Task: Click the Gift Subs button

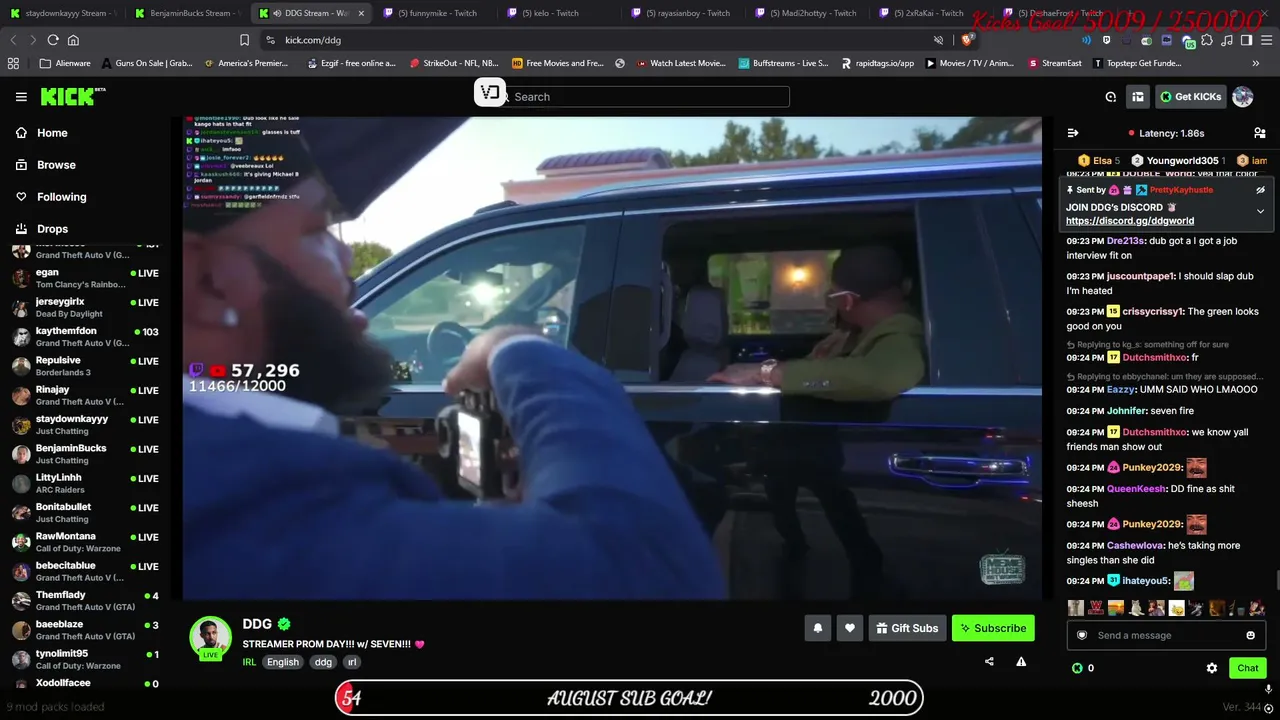Action: point(907,628)
